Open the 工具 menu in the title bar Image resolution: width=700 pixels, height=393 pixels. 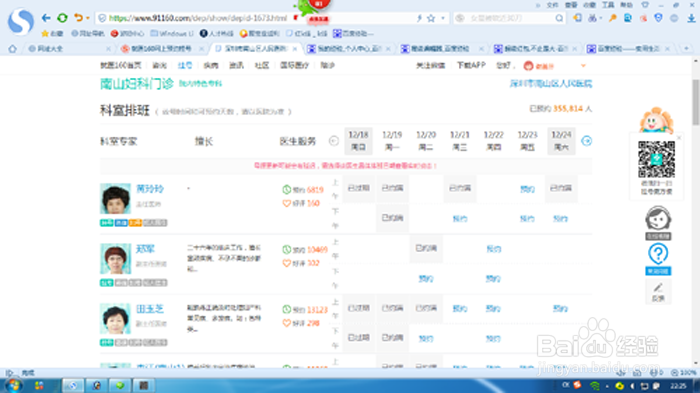[608, 4]
